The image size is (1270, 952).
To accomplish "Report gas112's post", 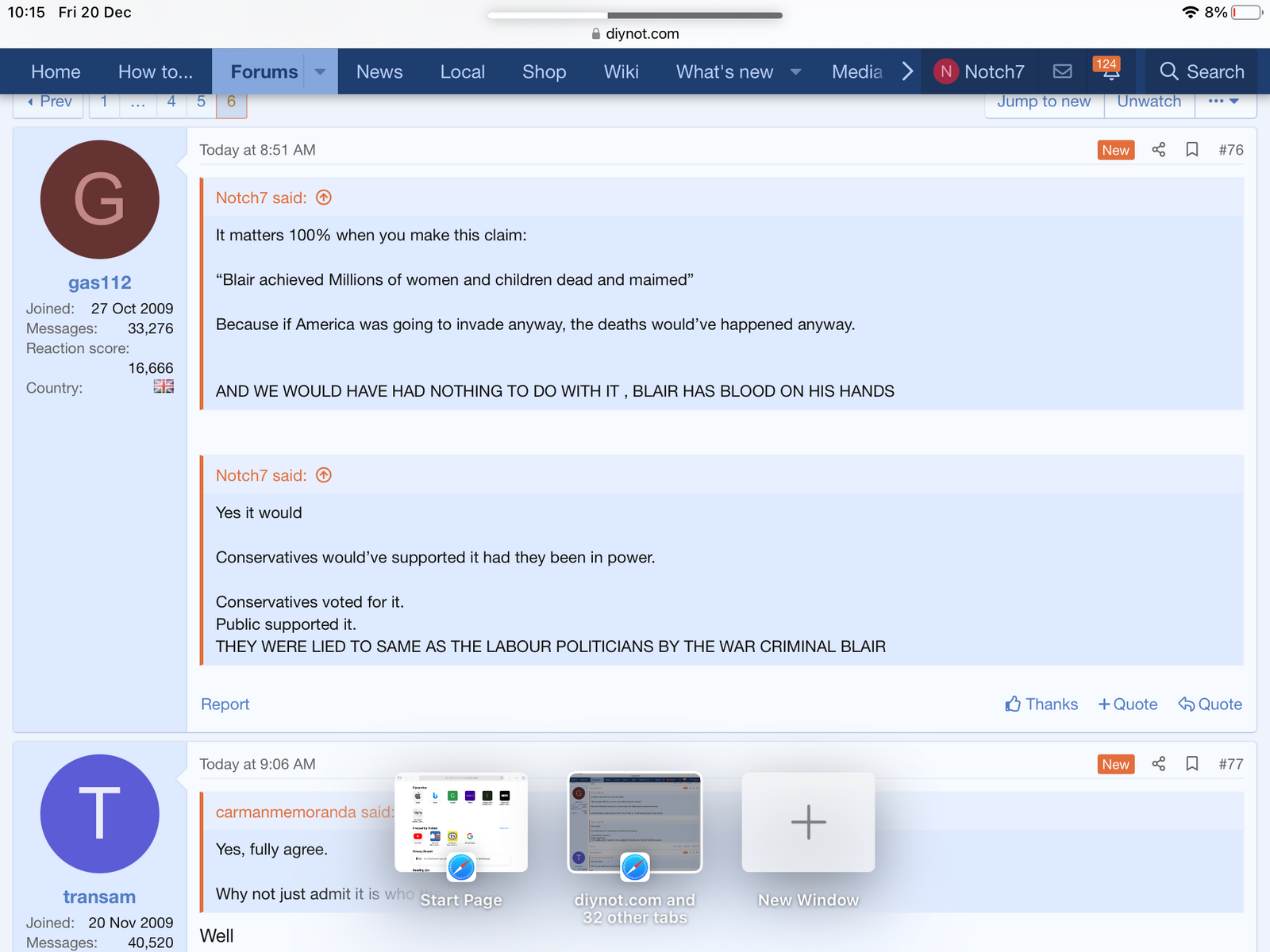I will coord(225,704).
